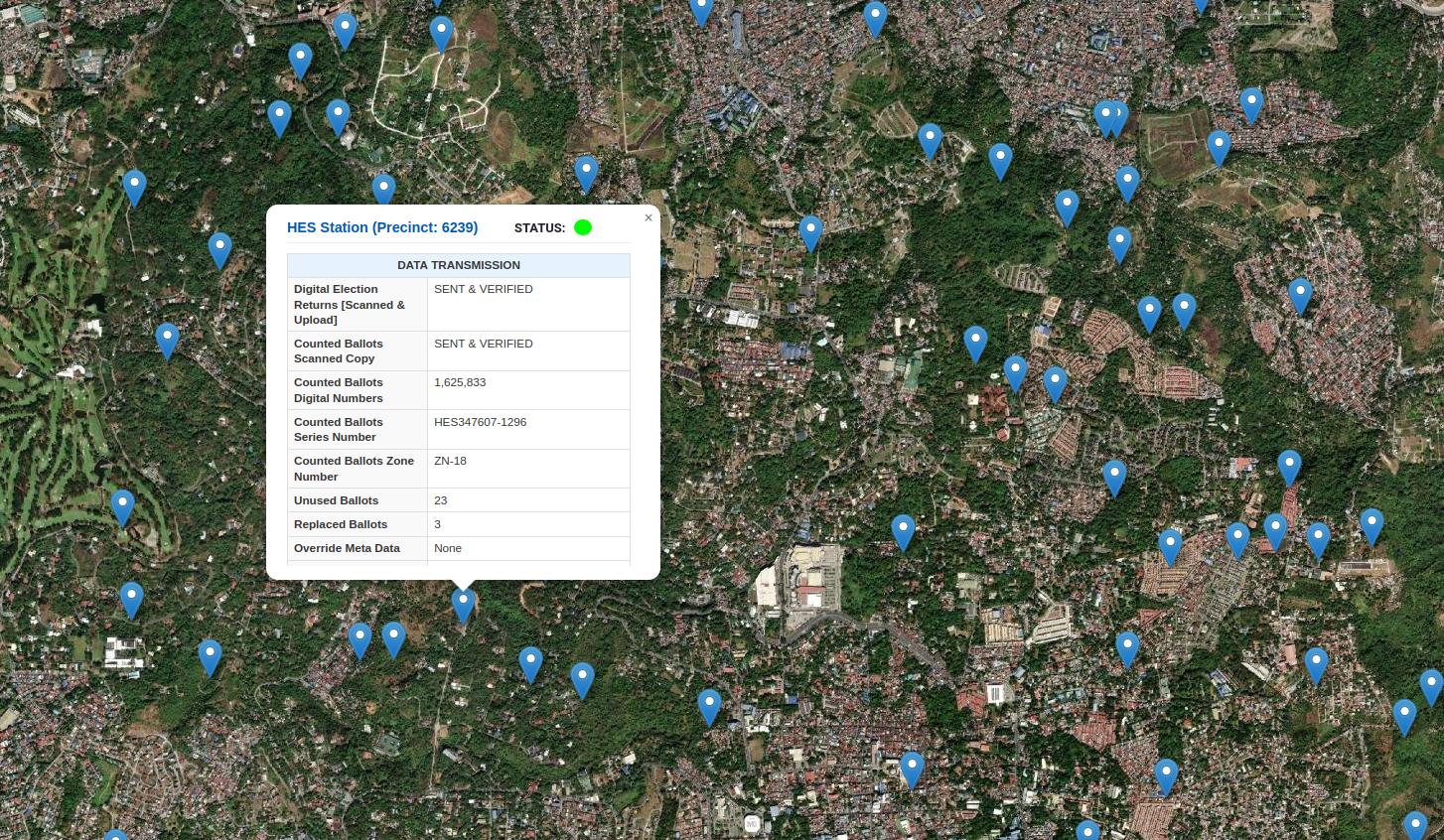The width and height of the screenshot is (1444, 840).
Task: Click the marker near the stadium at bottom center
Action: click(x=912, y=770)
